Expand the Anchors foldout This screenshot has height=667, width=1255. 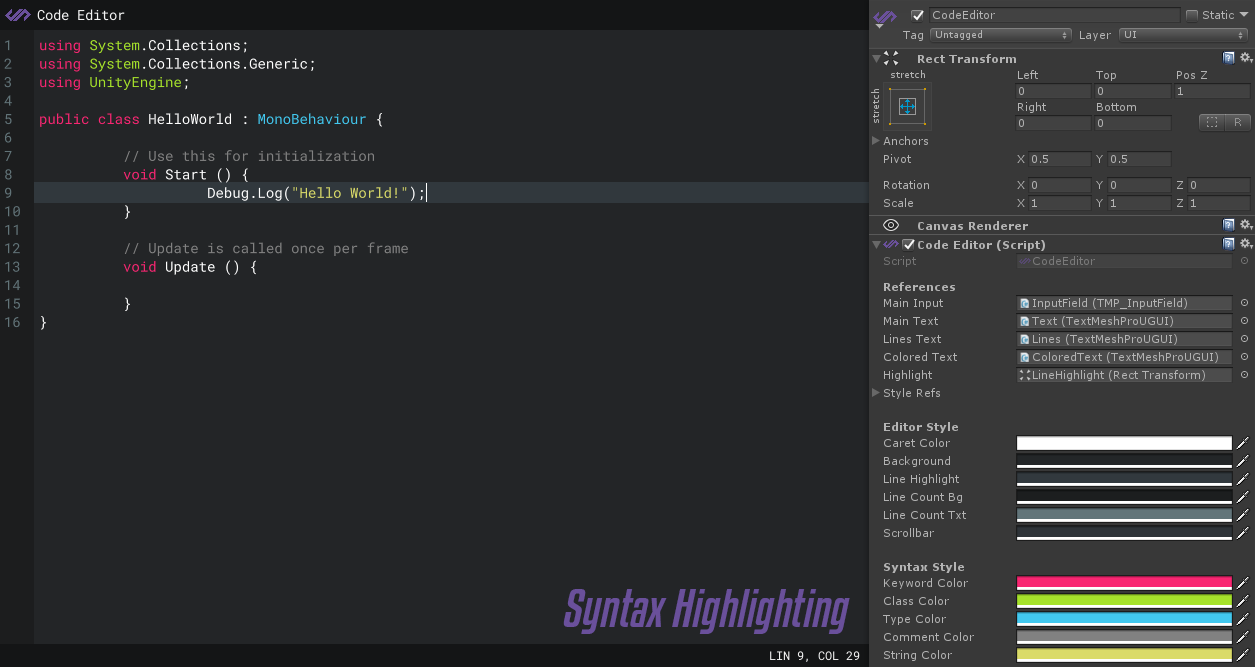[x=877, y=140]
